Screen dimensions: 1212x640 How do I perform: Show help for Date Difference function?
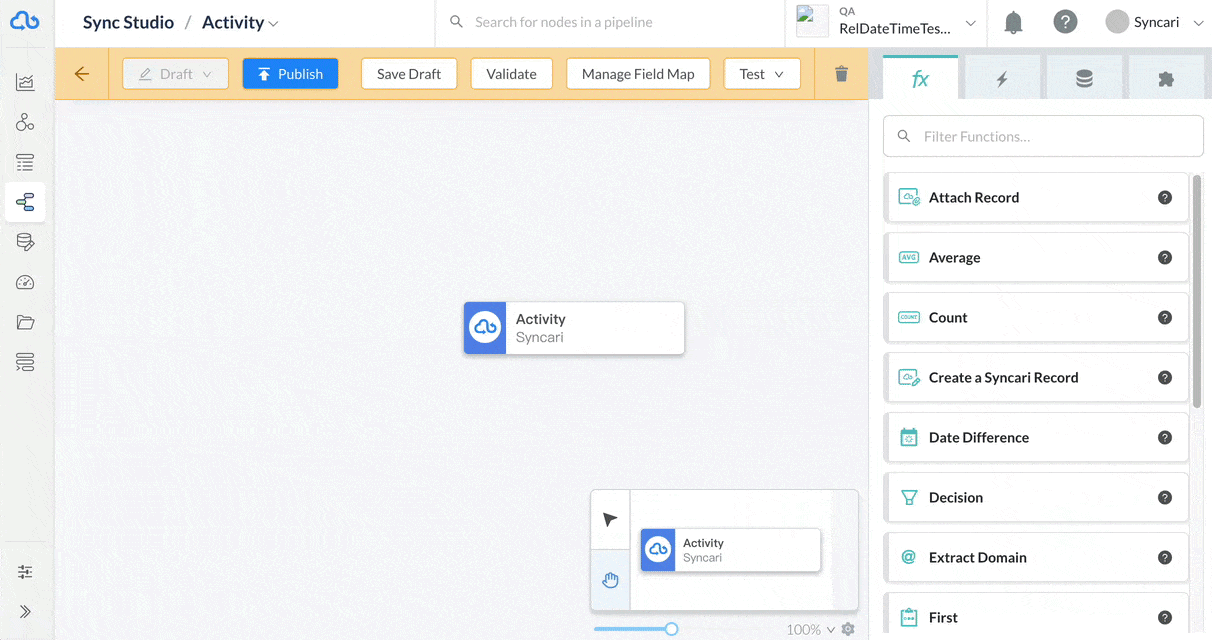(x=1164, y=437)
